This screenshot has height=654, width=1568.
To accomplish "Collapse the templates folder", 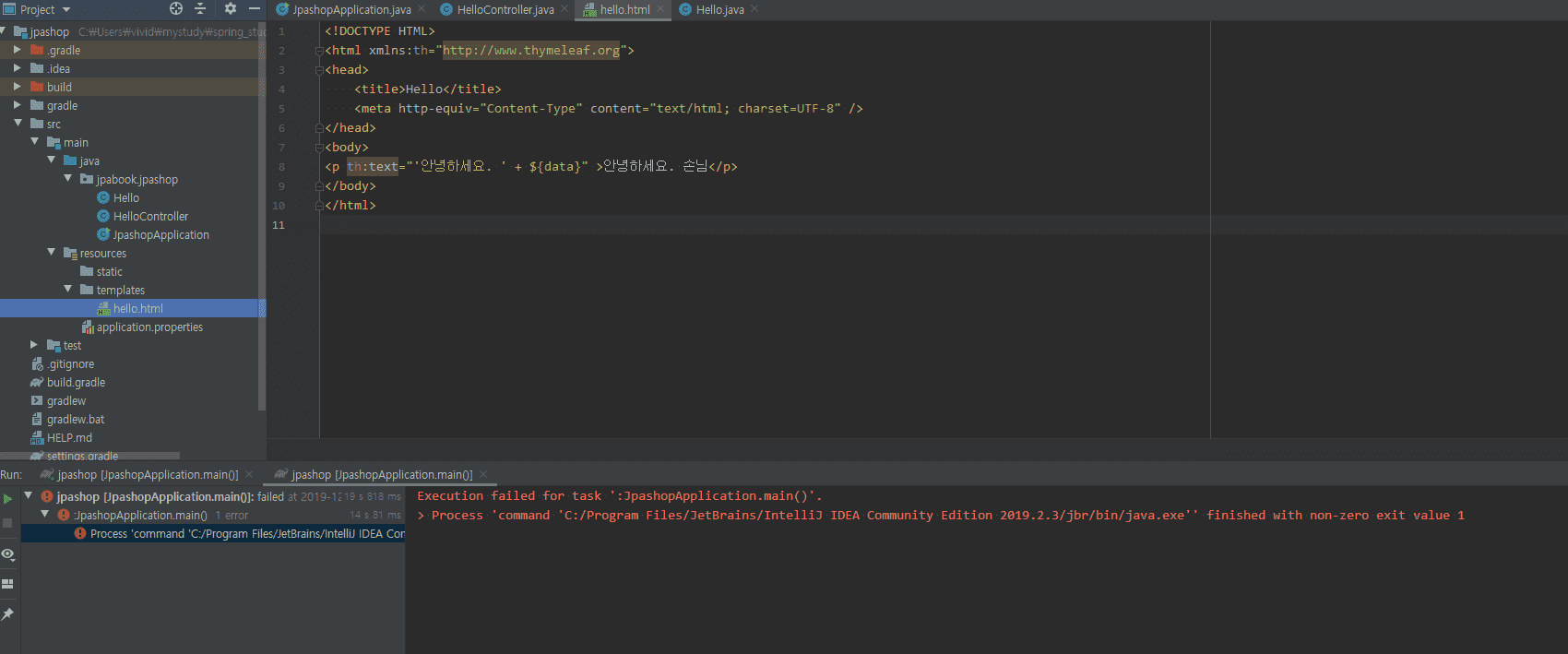I will pos(67,290).
